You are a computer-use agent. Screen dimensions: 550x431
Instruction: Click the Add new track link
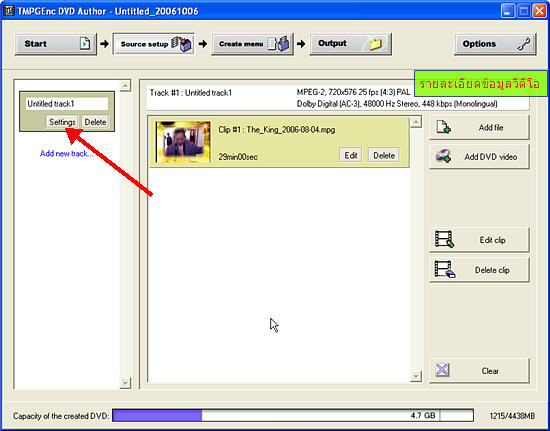coord(67,154)
